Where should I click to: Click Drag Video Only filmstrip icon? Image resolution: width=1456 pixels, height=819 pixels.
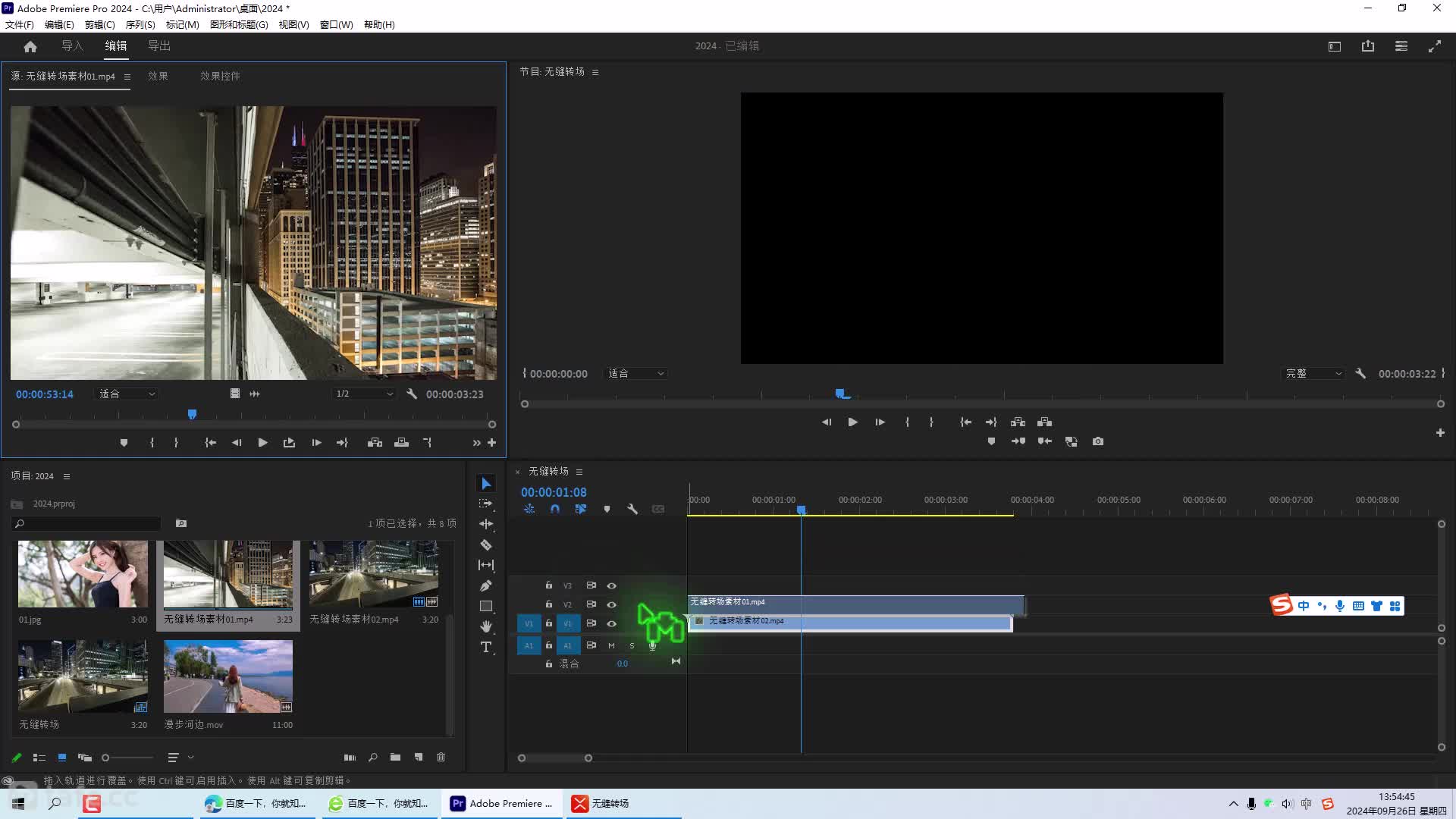click(234, 394)
